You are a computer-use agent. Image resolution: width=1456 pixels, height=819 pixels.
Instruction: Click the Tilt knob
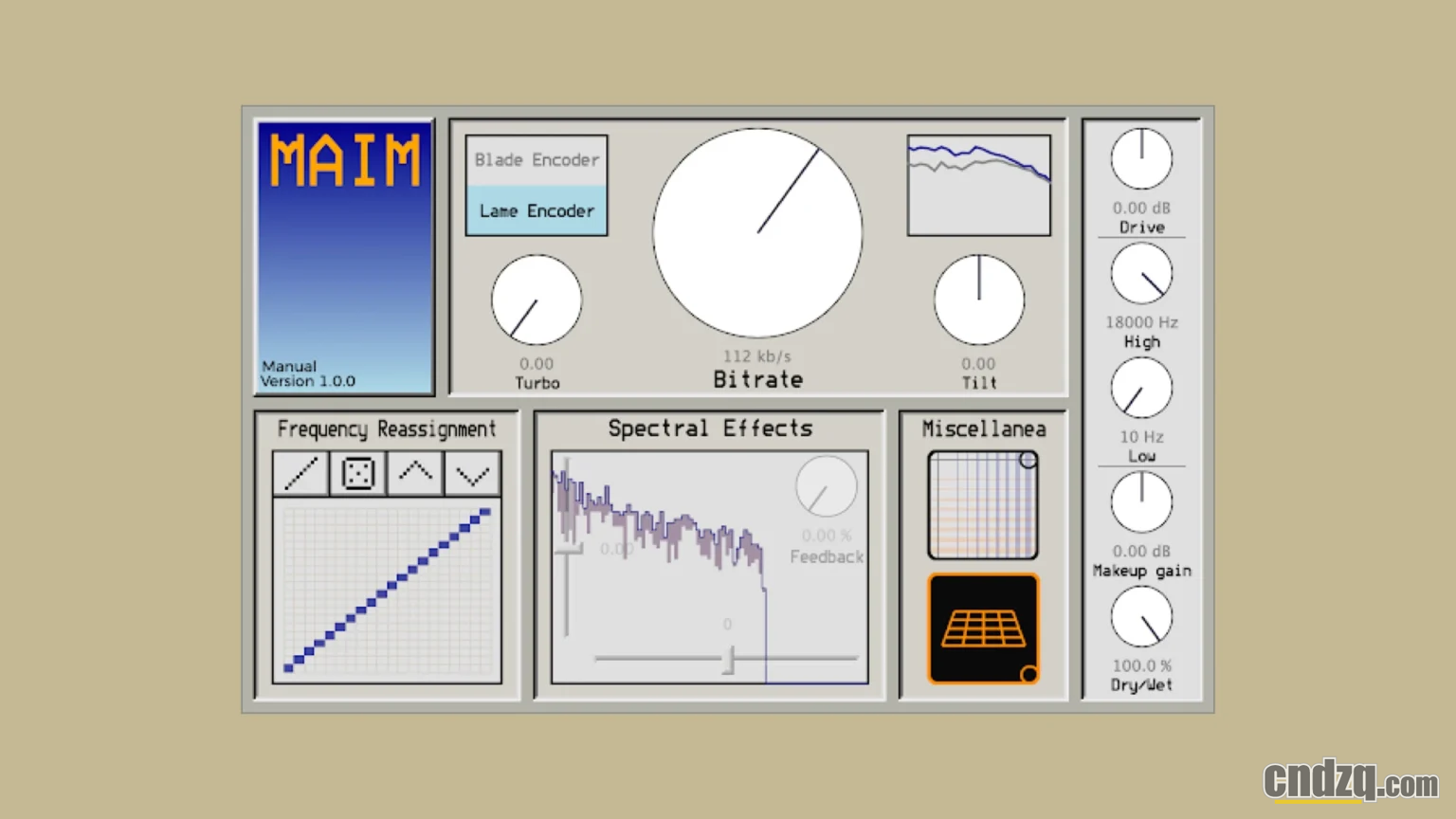coord(979,300)
